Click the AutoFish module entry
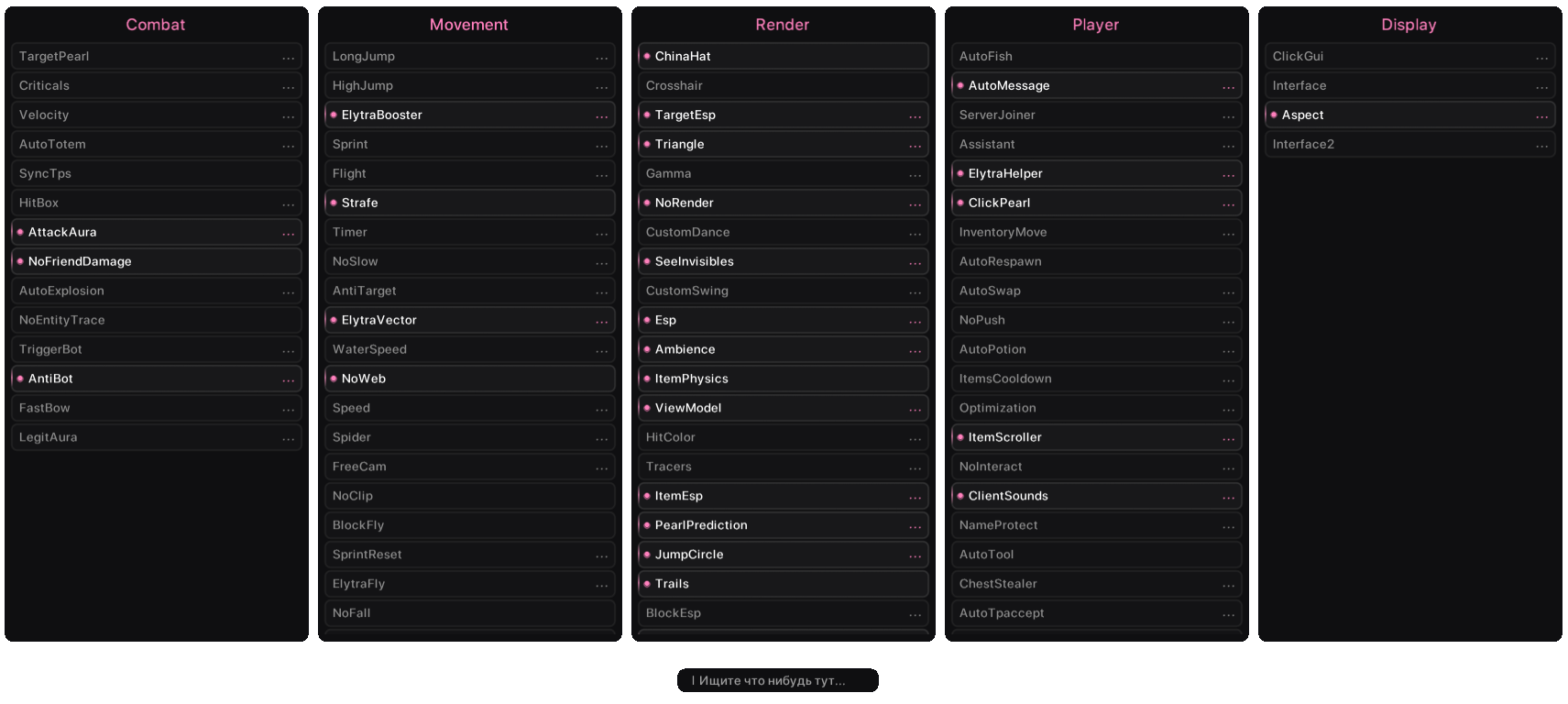Image resolution: width=1568 pixels, height=704 pixels. click(986, 56)
